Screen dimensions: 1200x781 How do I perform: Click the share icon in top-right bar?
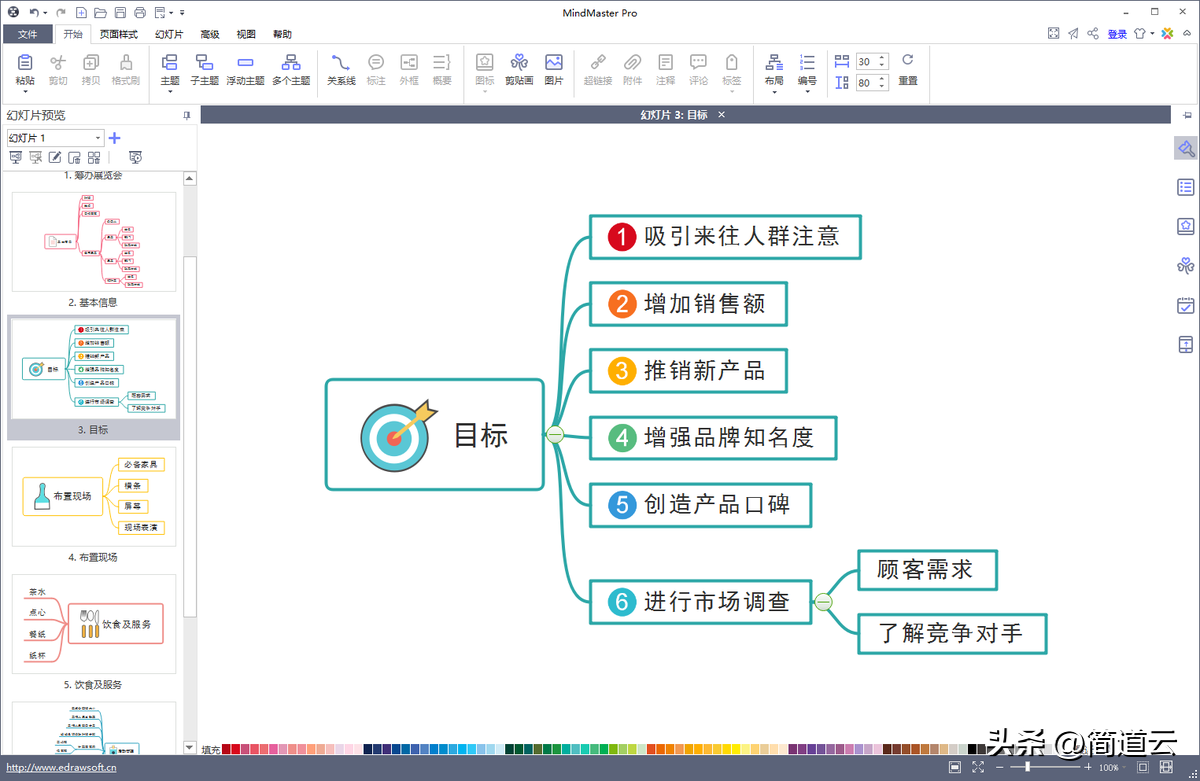point(1093,34)
